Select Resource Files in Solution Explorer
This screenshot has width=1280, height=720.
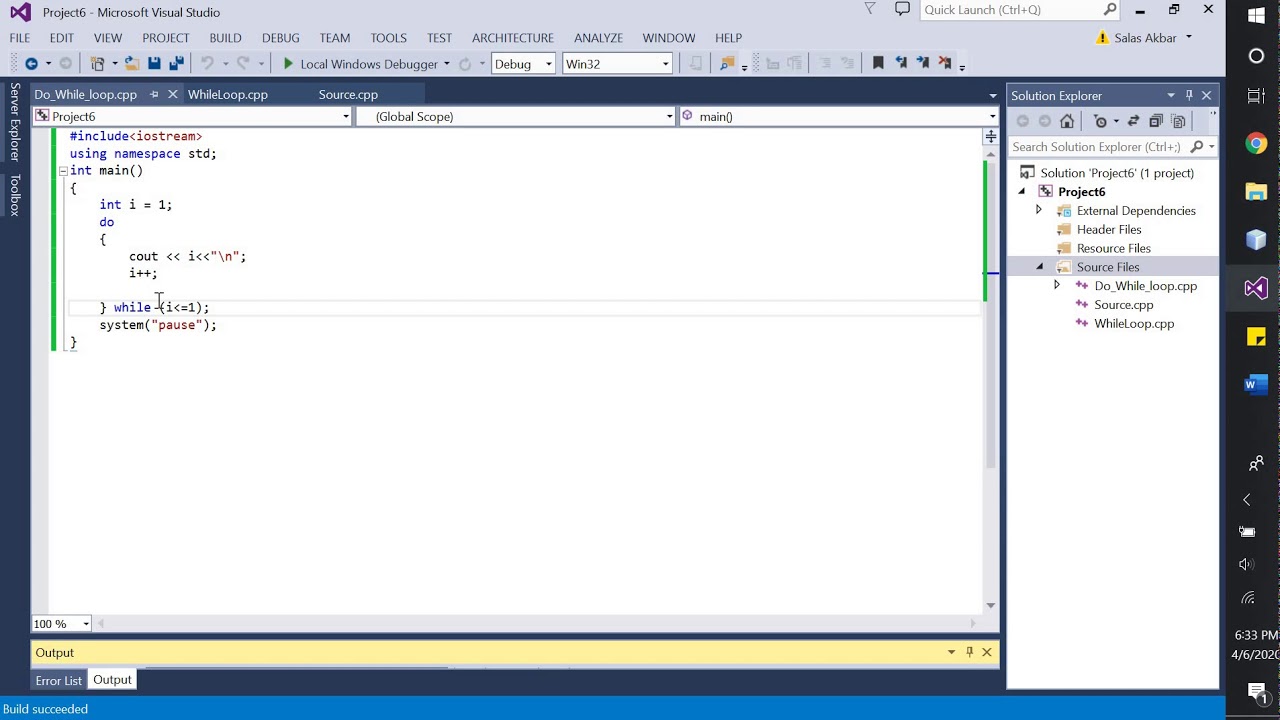click(1113, 248)
